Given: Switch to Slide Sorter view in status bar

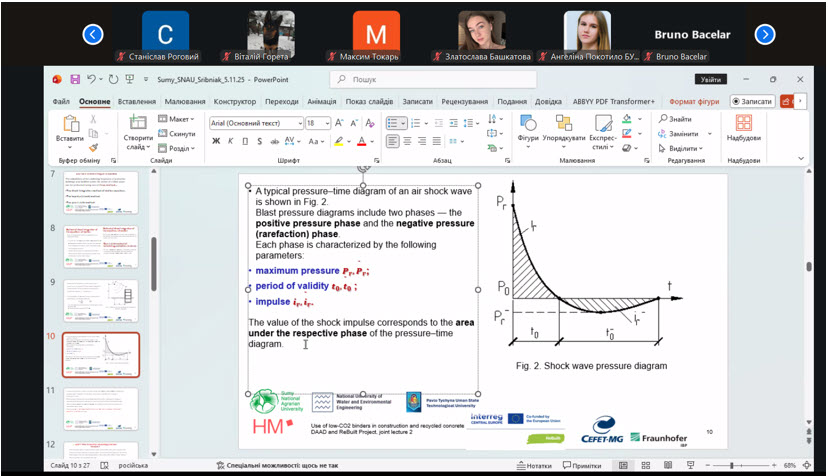Looking at the screenshot, I should 646,466.
